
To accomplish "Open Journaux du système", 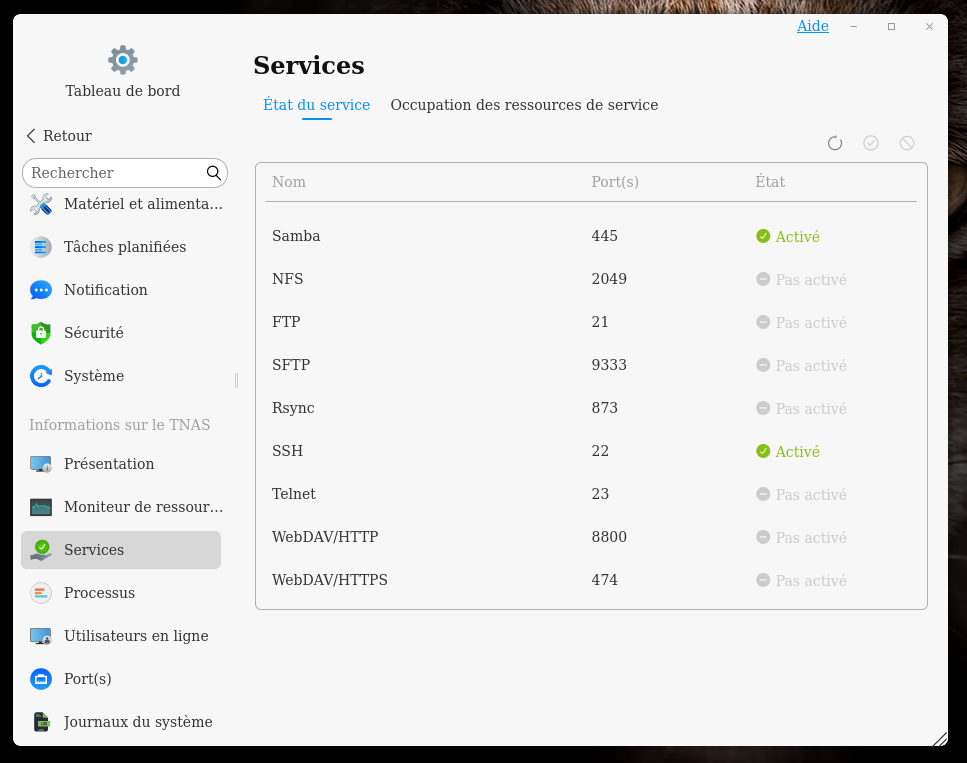I will pyautogui.click(x=138, y=722).
